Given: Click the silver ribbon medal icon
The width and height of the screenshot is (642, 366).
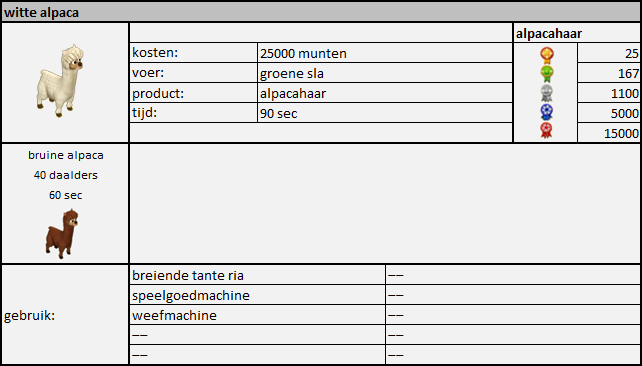Looking at the screenshot, I should (x=547, y=93).
